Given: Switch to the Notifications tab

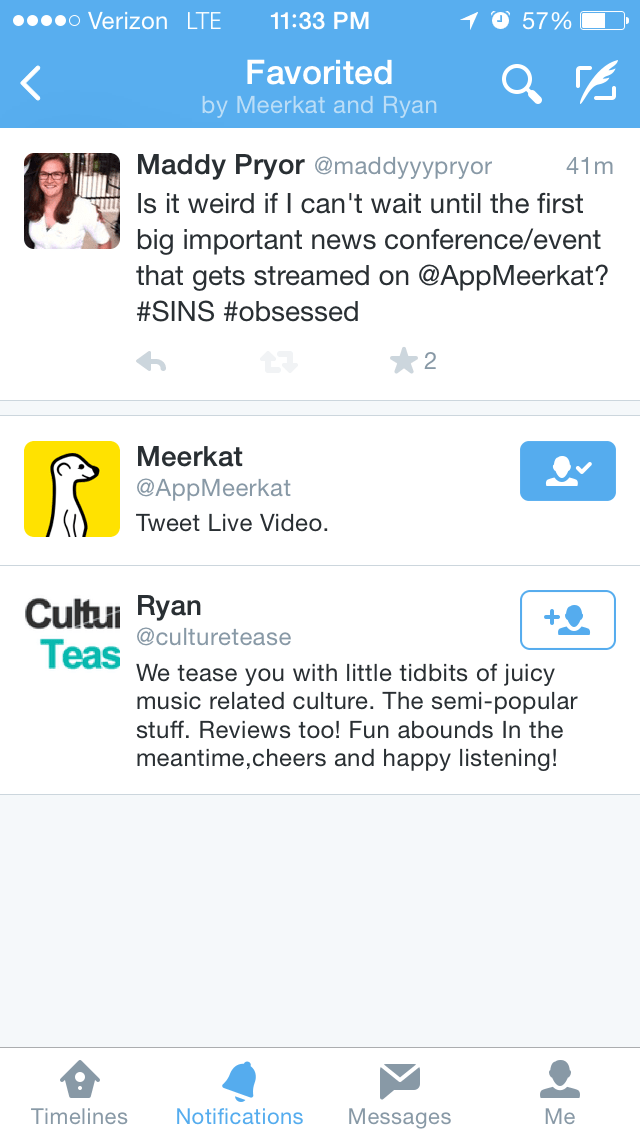Looking at the screenshot, I should [239, 1093].
